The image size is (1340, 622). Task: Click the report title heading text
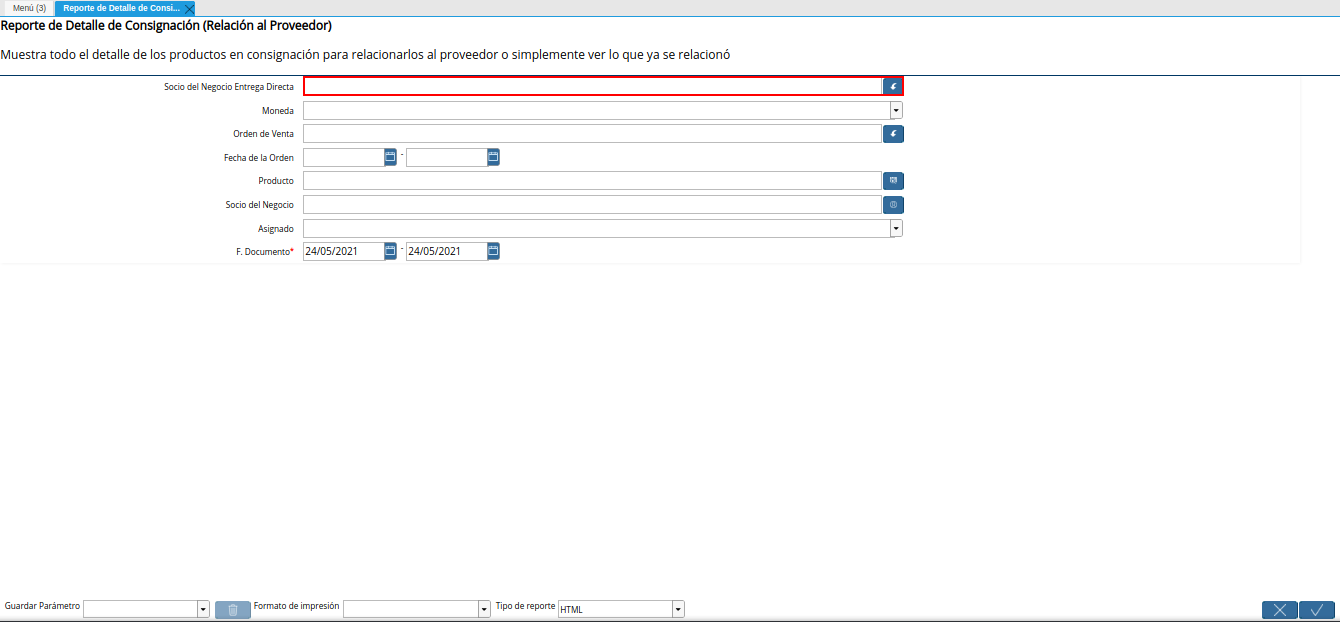point(166,25)
